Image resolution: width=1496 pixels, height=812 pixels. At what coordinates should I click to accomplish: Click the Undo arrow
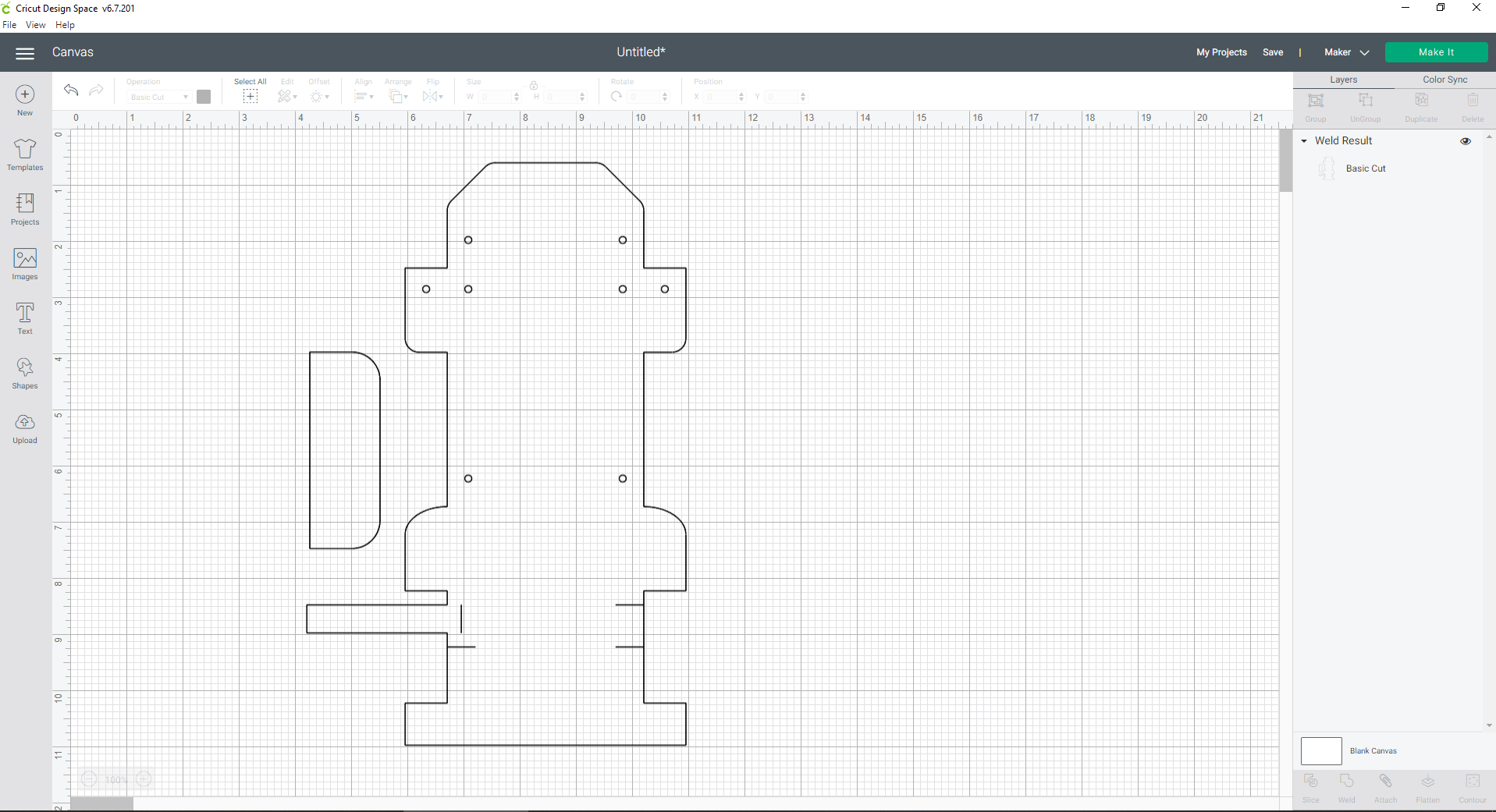[70, 91]
